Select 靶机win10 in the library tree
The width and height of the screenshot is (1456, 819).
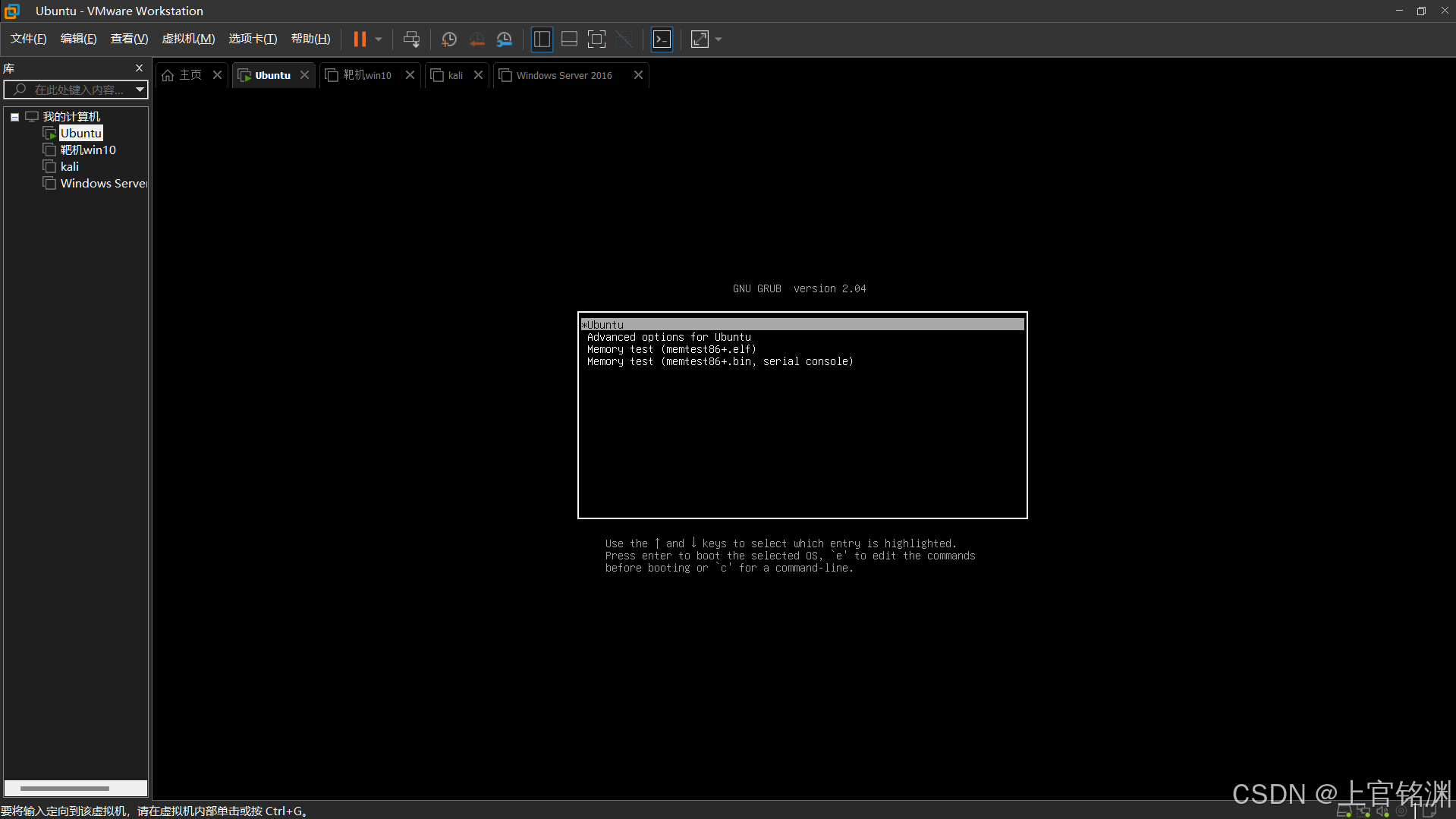[x=88, y=150]
